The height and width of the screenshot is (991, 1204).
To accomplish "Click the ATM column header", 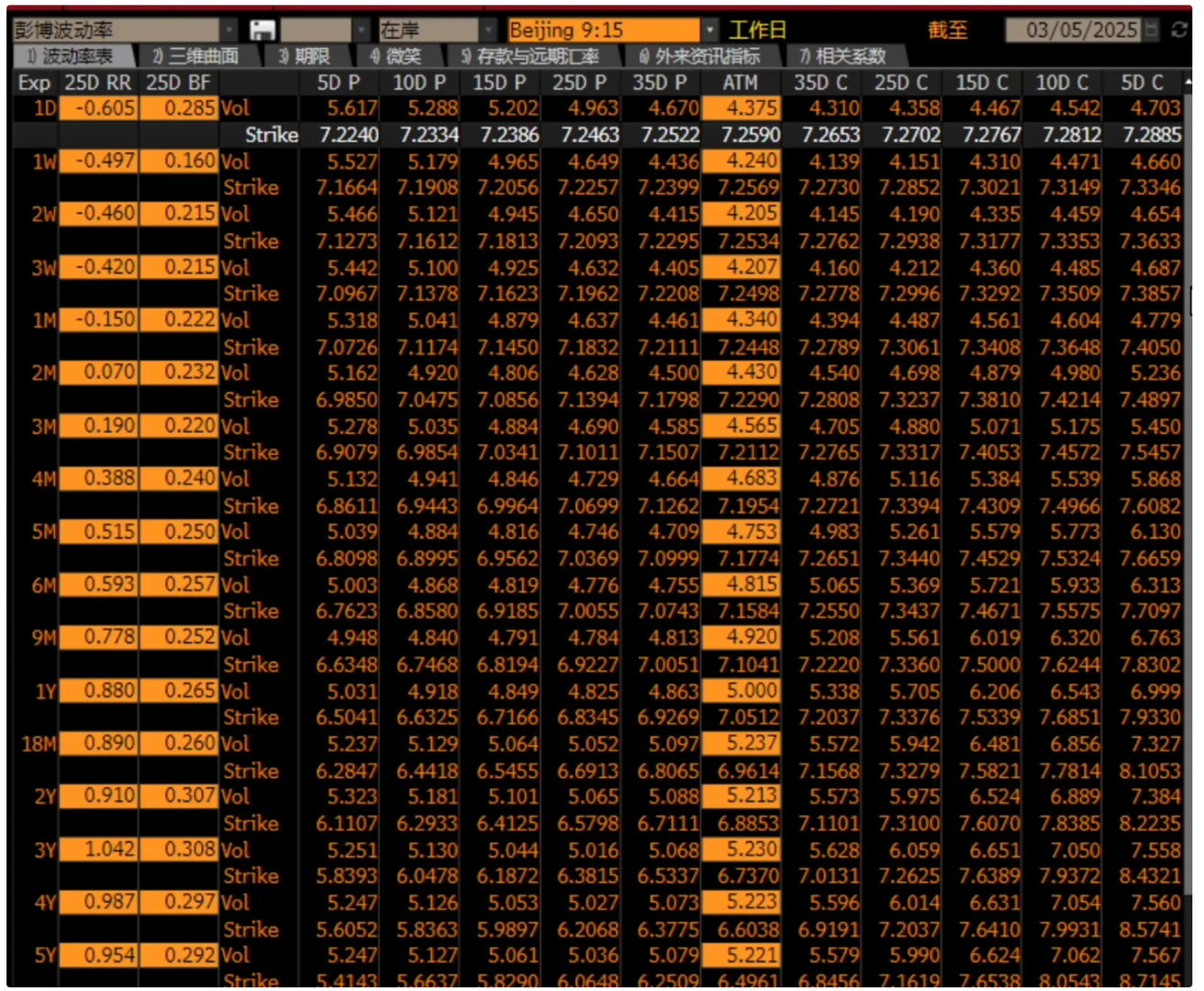I will 741,83.
